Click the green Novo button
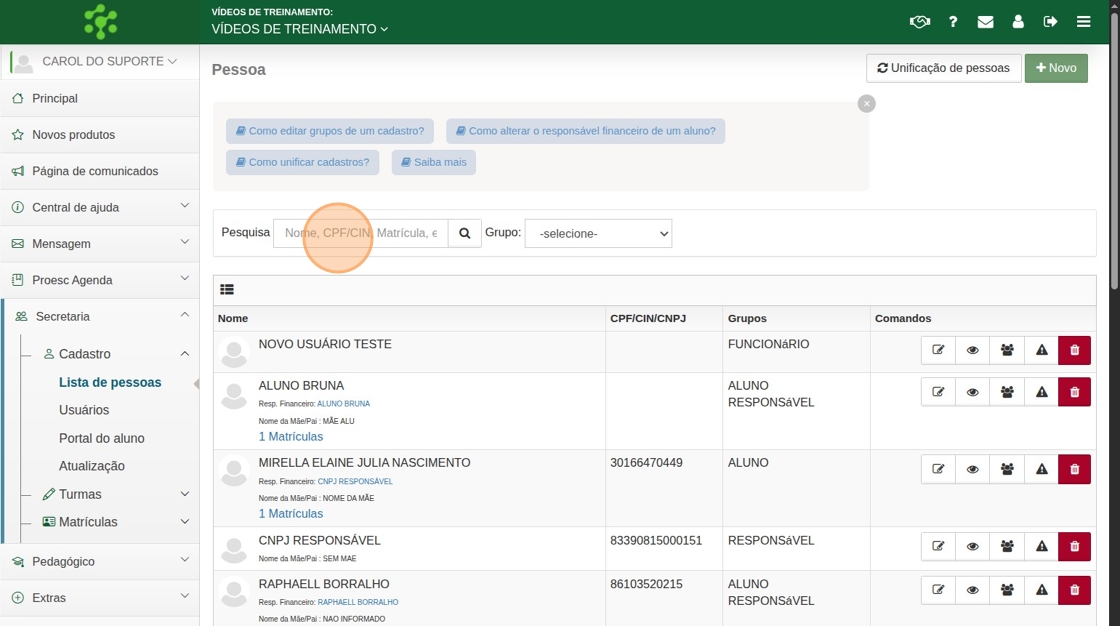1120x626 pixels. [x=1056, y=68]
